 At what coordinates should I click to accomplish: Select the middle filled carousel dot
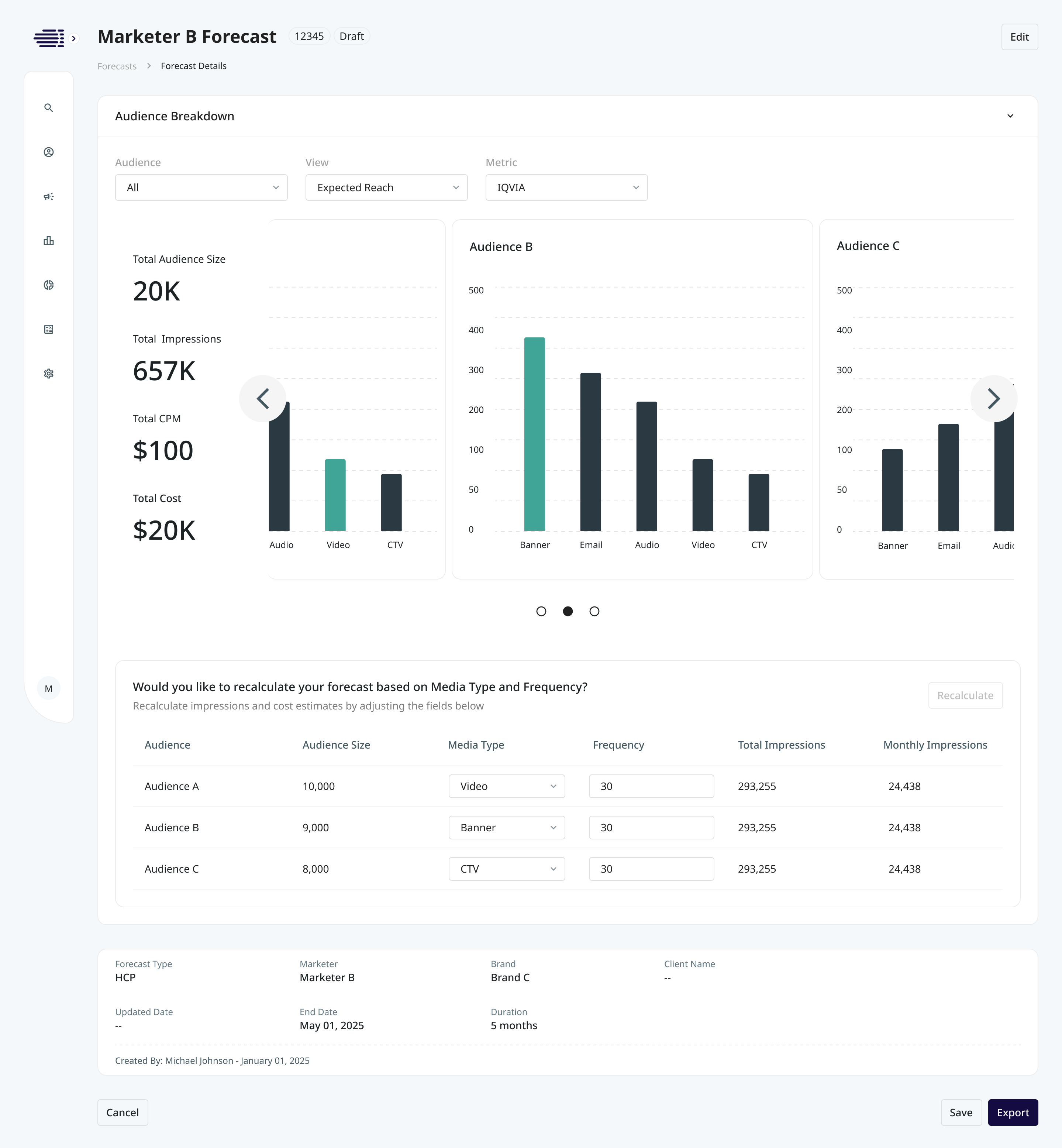click(x=568, y=611)
